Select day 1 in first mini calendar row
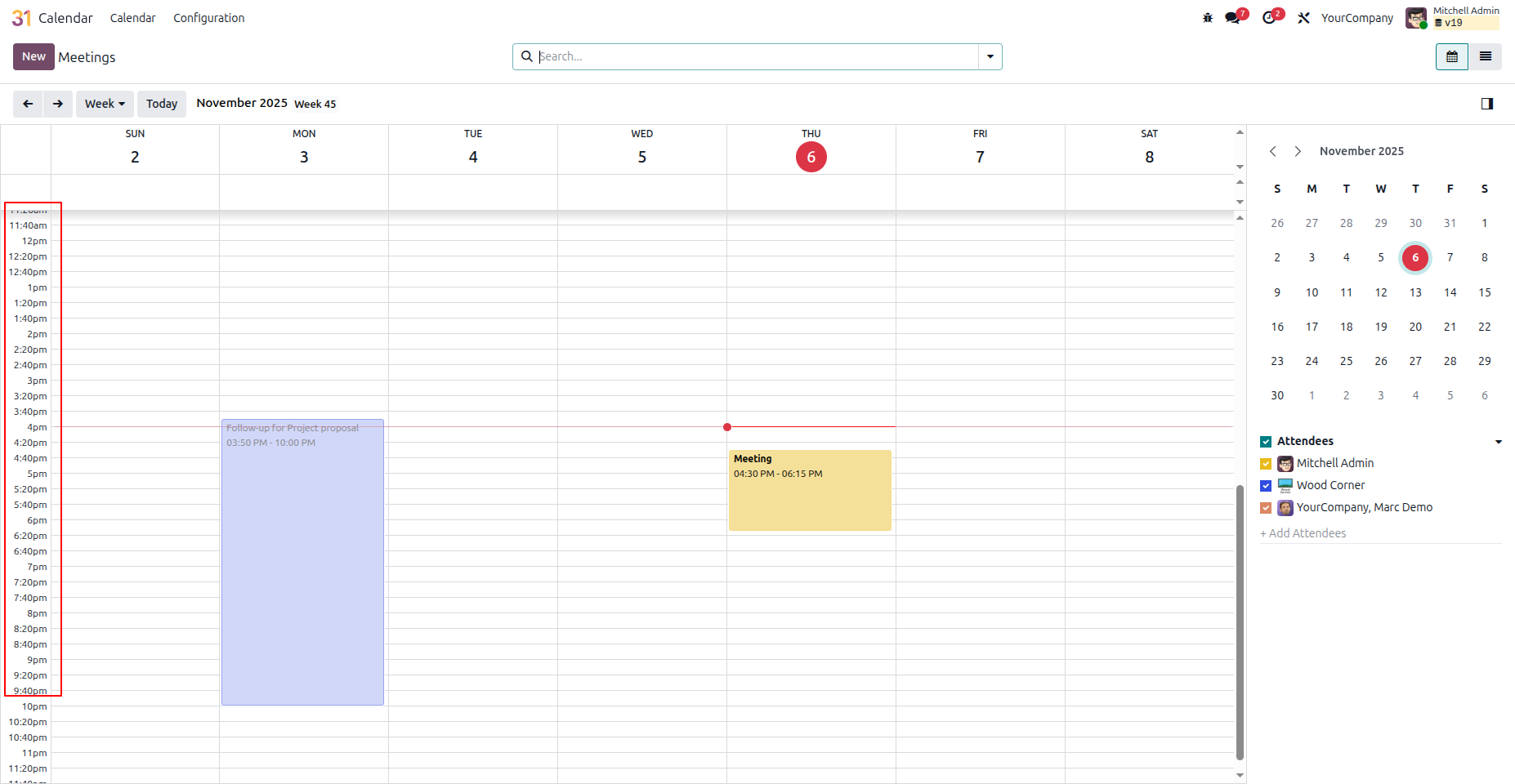The image size is (1515, 784). coord(1485,223)
